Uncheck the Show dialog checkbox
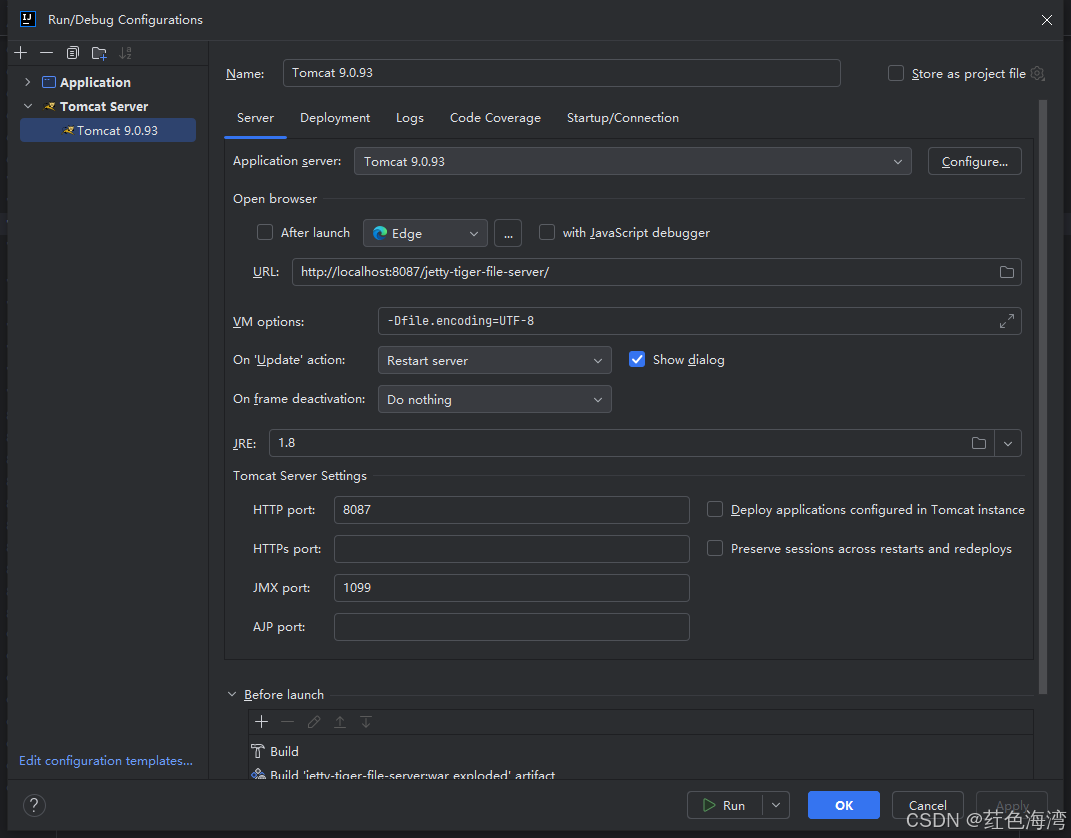 pos(637,359)
